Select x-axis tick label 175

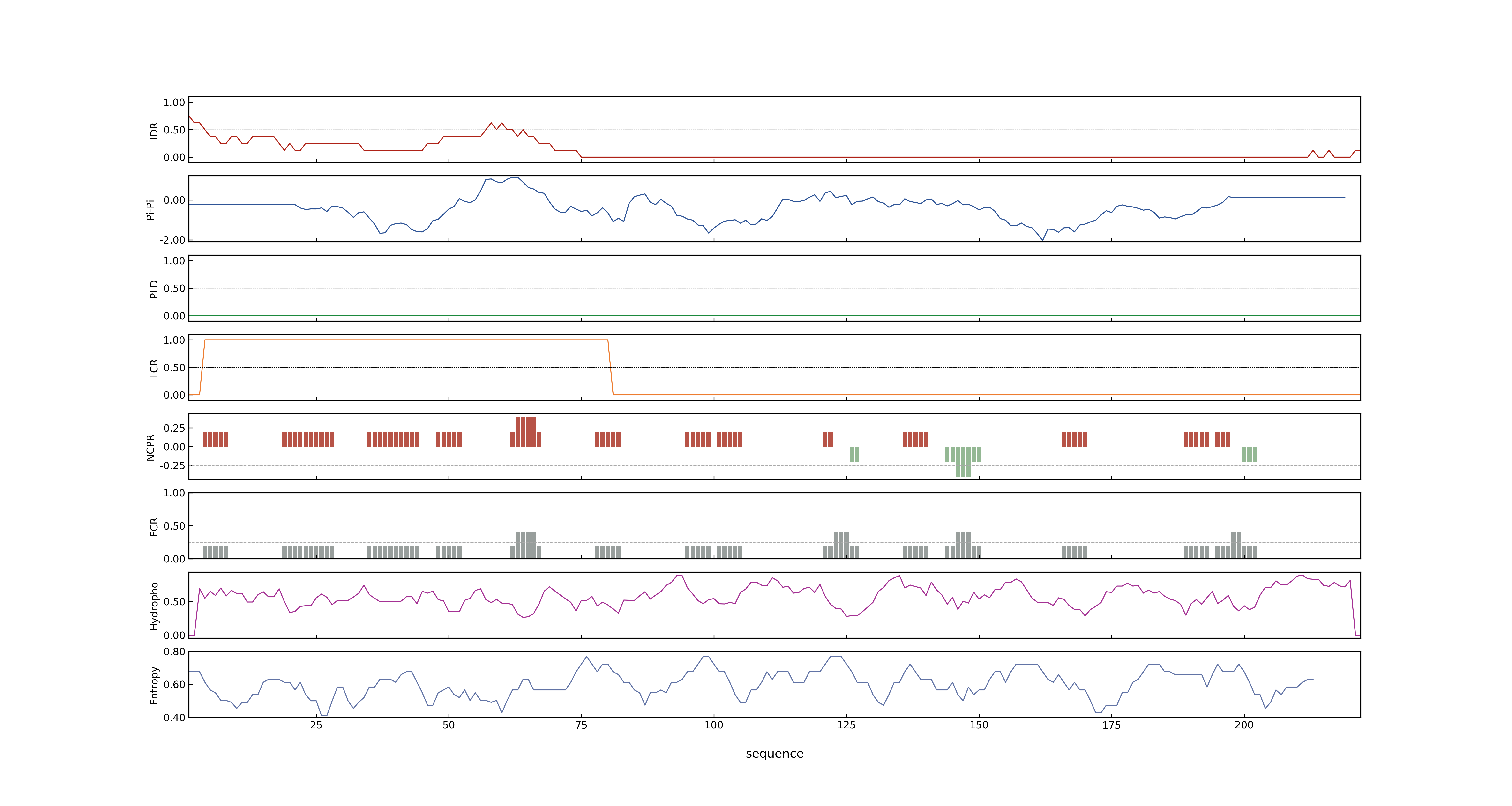click(1111, 725)
